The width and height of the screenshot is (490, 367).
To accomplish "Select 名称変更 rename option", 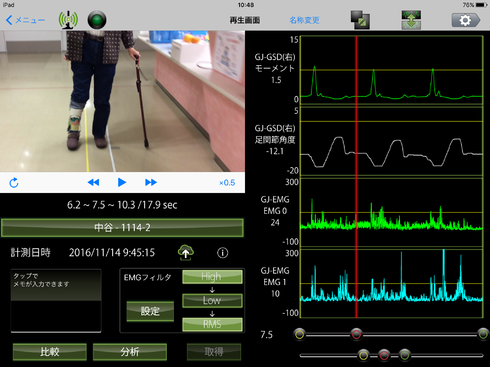I will [x=304, y=20].
